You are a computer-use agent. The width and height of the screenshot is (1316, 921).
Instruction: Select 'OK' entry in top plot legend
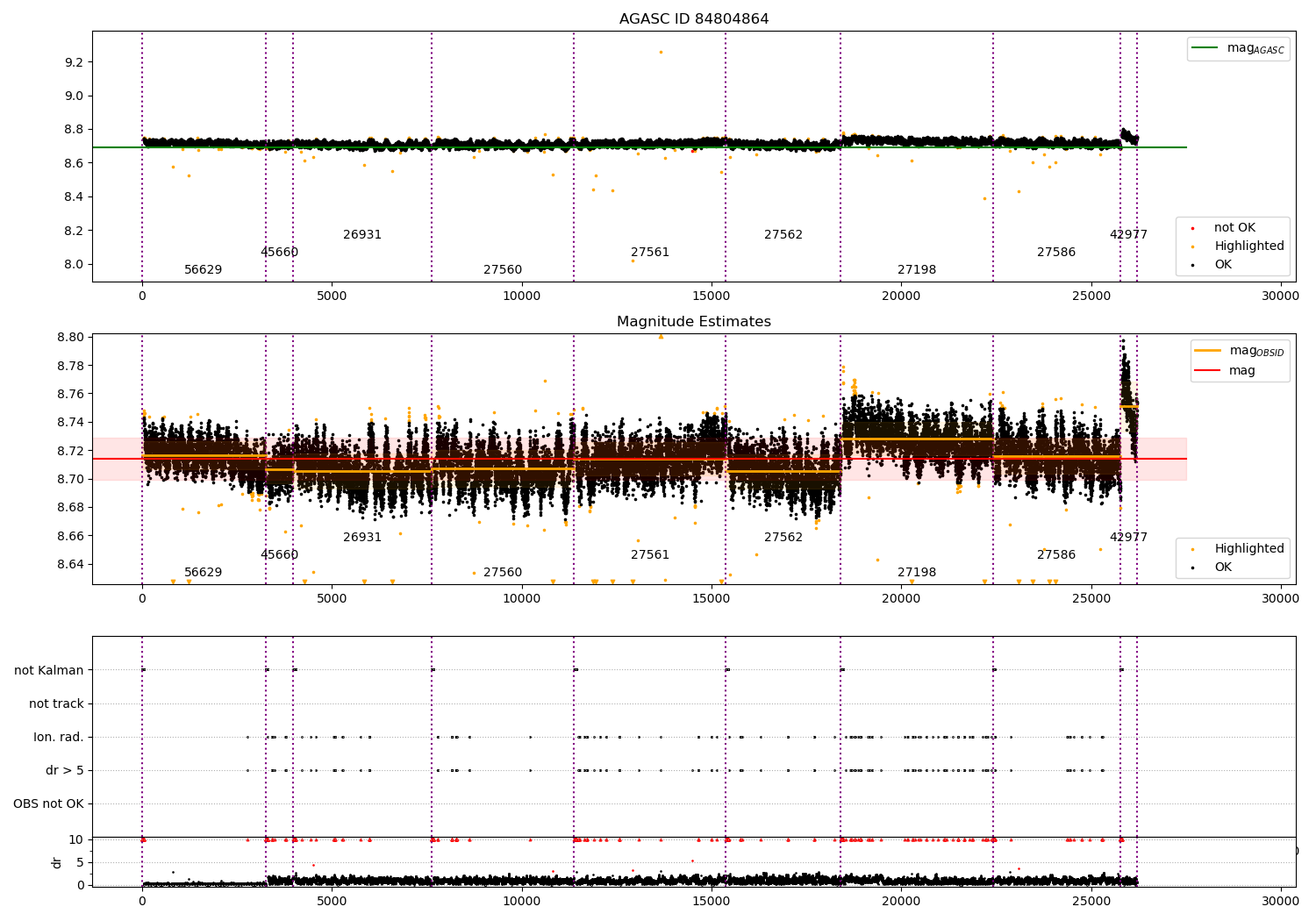1223,265
